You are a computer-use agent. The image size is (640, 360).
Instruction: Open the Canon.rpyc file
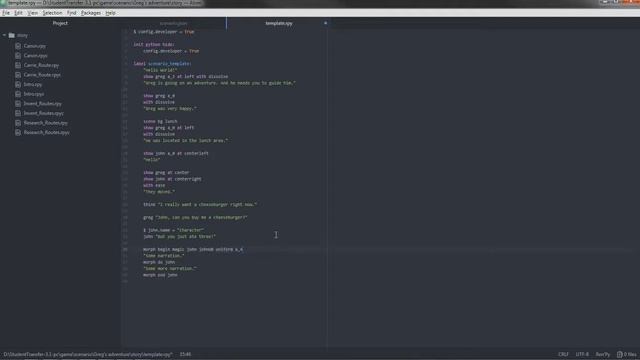pyautogui.click(x=36, y=56)
